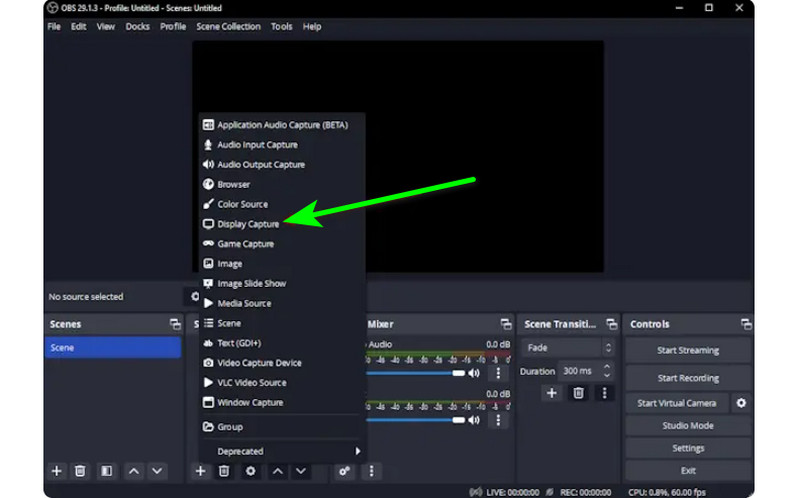
Task: Increase the transition Duration stepper value
Action: (607, 366)
